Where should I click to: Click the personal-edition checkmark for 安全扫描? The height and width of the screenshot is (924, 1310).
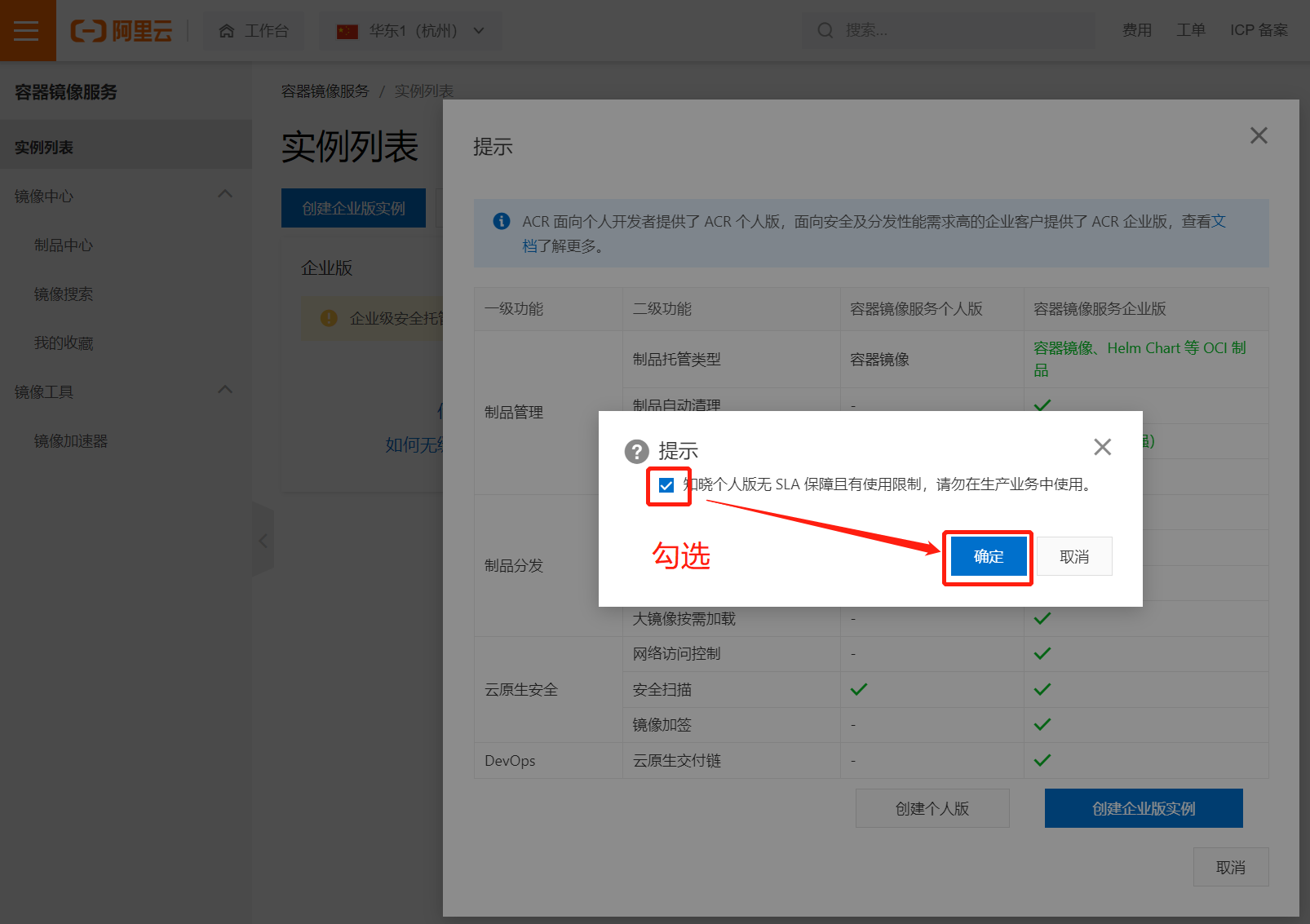[859, 689]
